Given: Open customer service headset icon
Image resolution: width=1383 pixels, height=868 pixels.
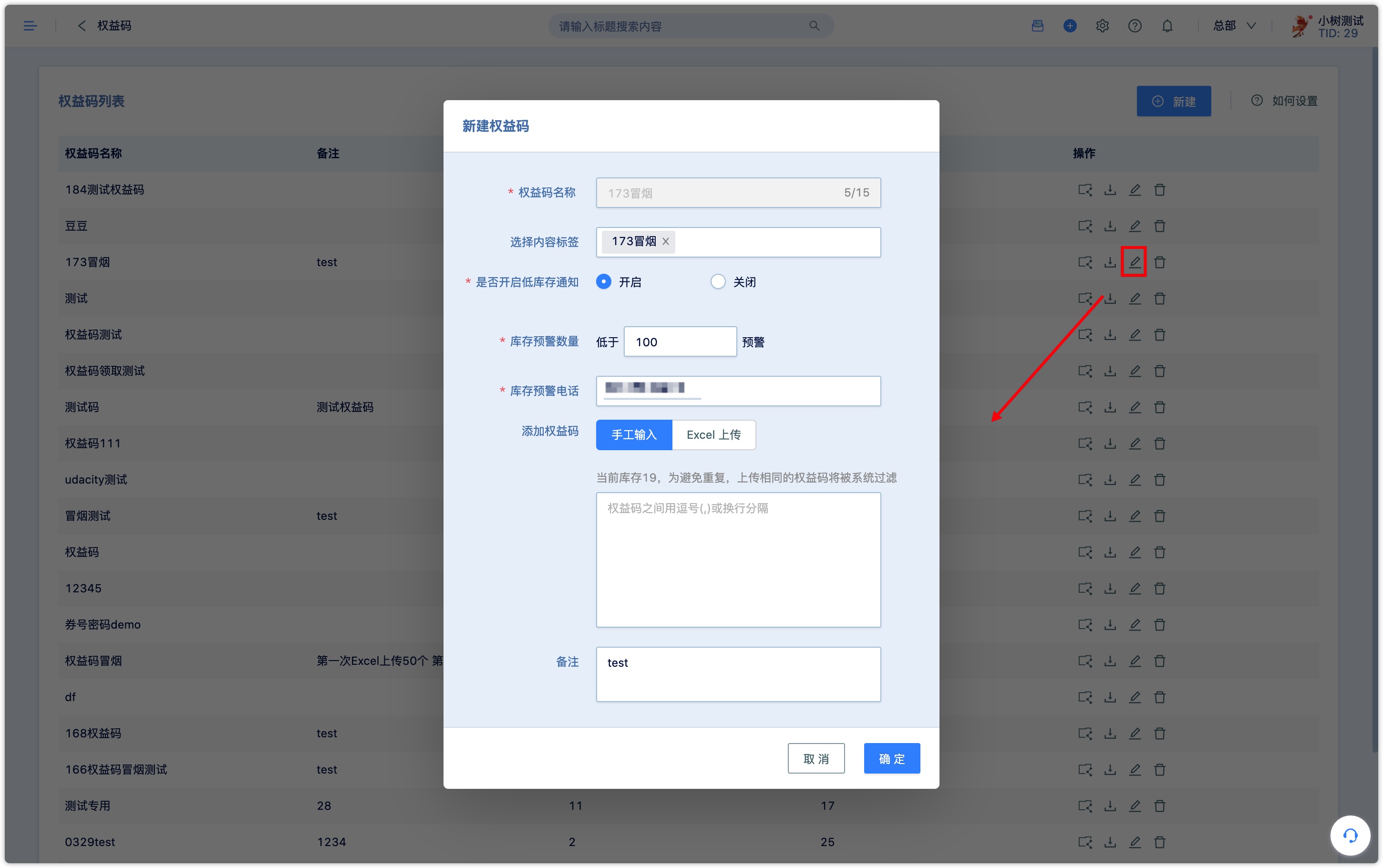Looking at the screenshot, I should 1350,835.
